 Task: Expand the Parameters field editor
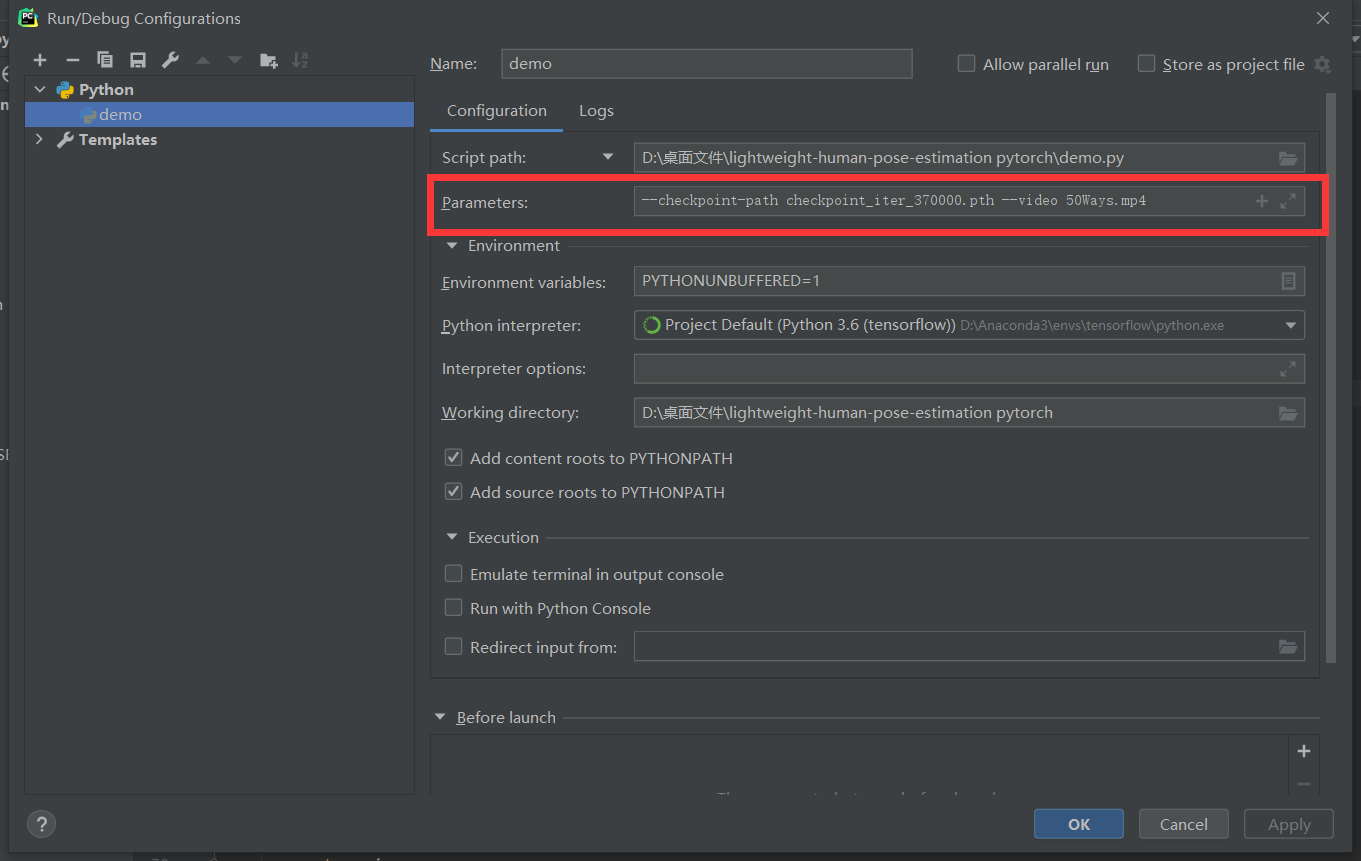[x=1287, y=200]
